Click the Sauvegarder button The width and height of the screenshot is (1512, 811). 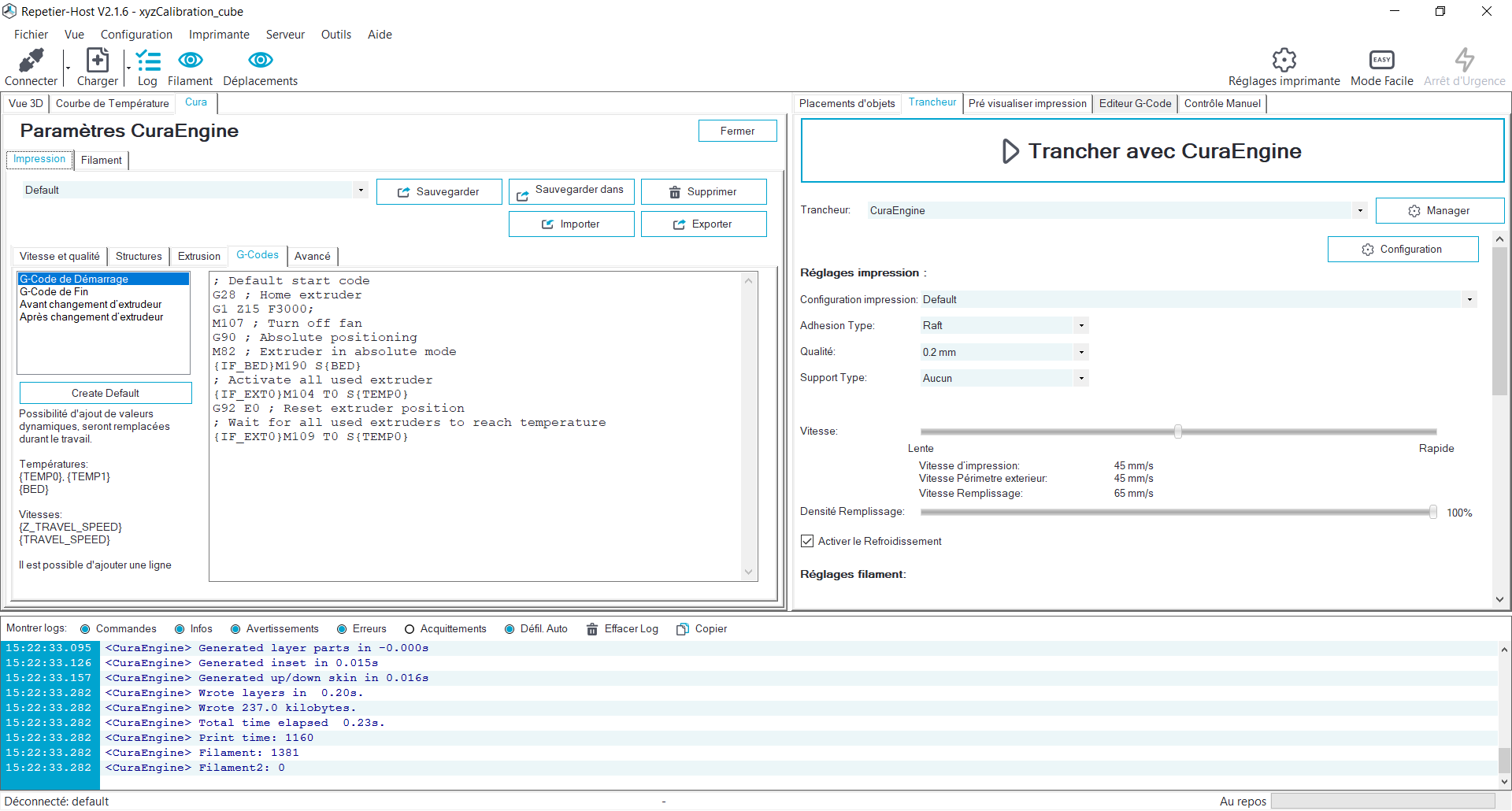tap(439, 191)
